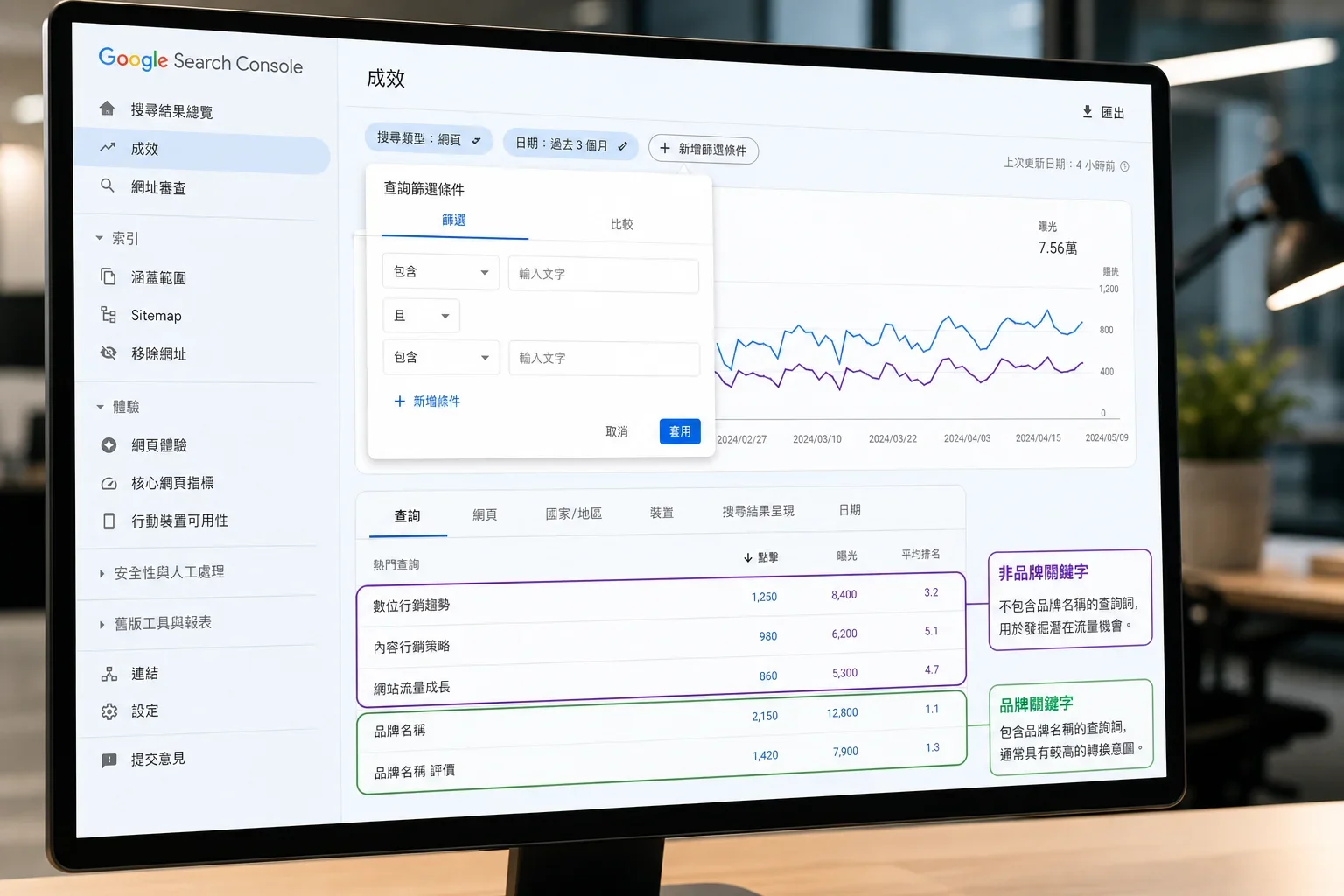1344x896 pixels.
Task: Open 網址審查 in the sidebar
Action: tap(158, 187)
